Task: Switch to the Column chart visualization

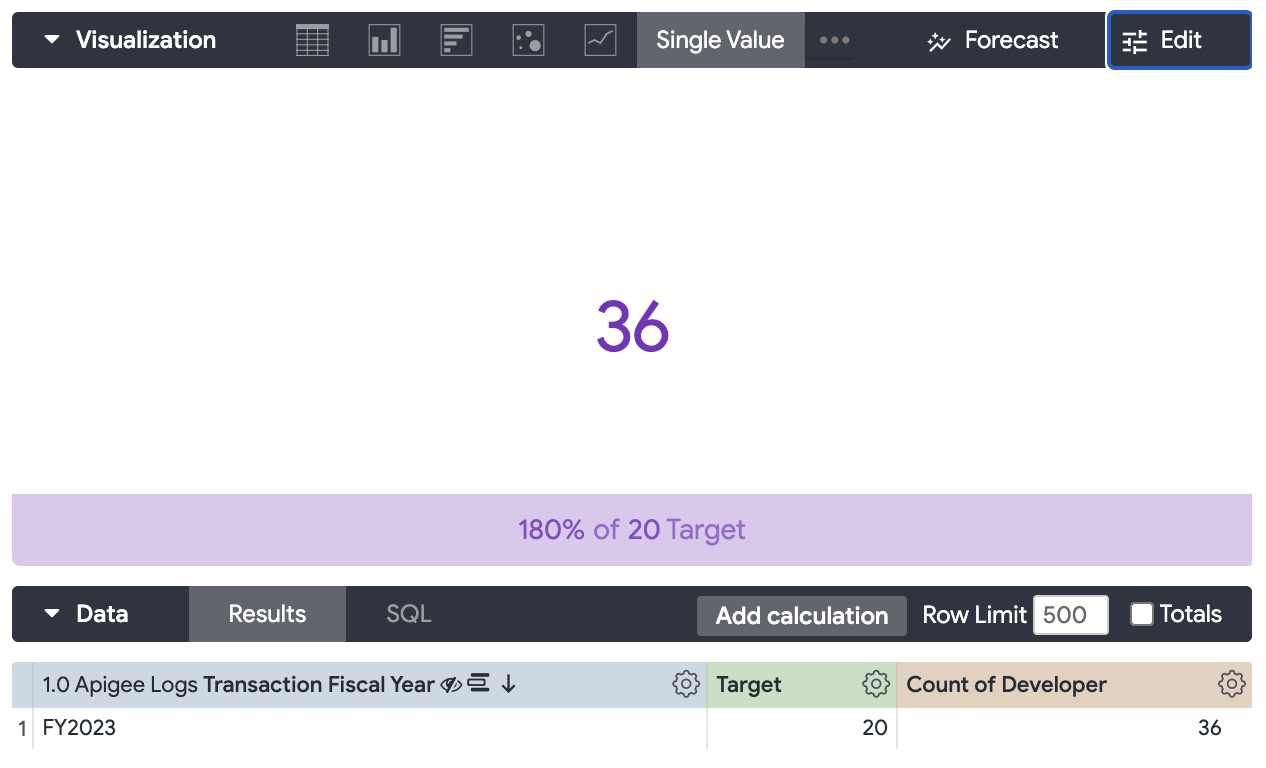Action: [384, 39]
